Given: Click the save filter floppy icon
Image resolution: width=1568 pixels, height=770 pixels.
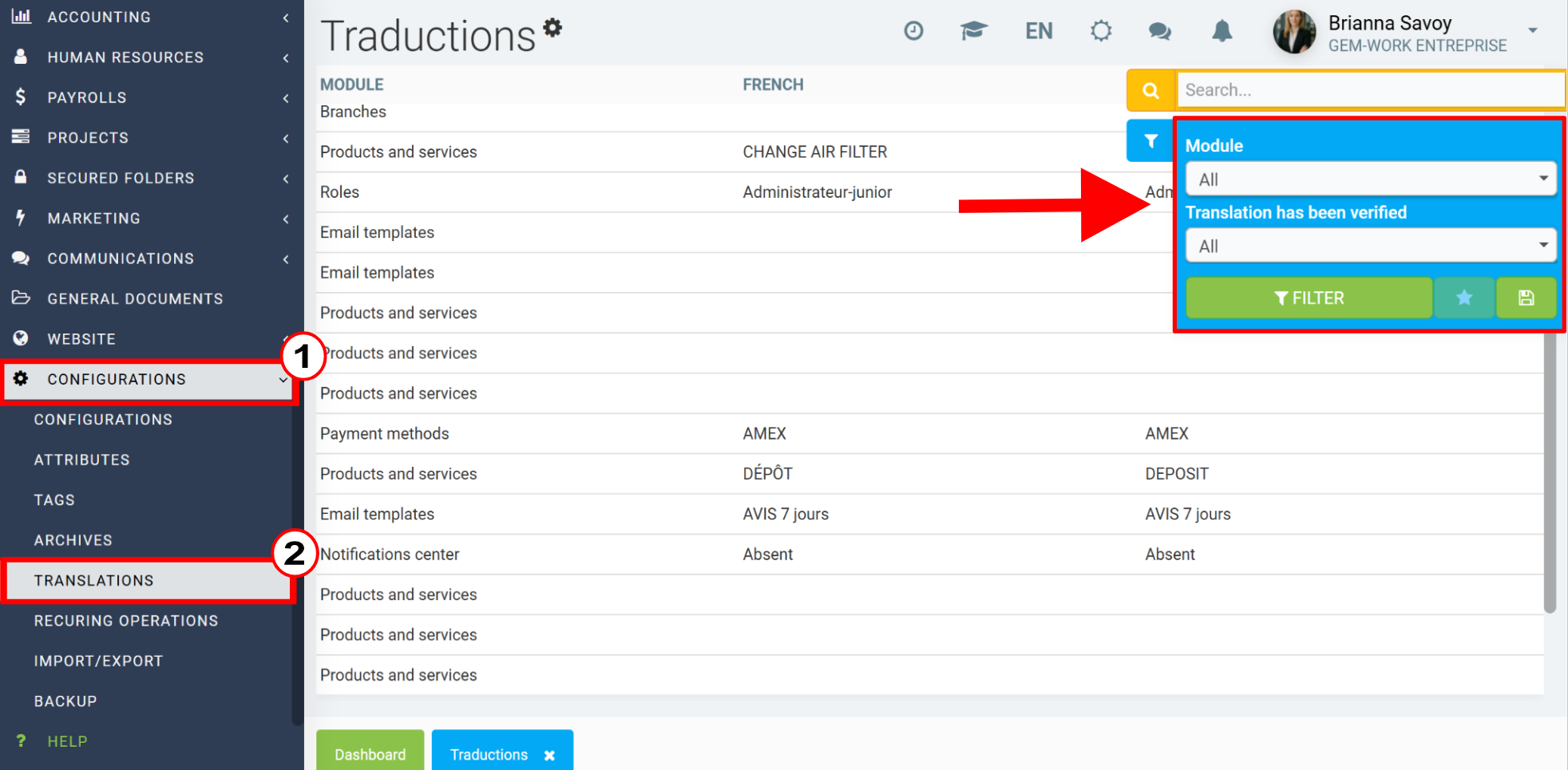Looking at the screenshot, I should (x=1526, y=298).
